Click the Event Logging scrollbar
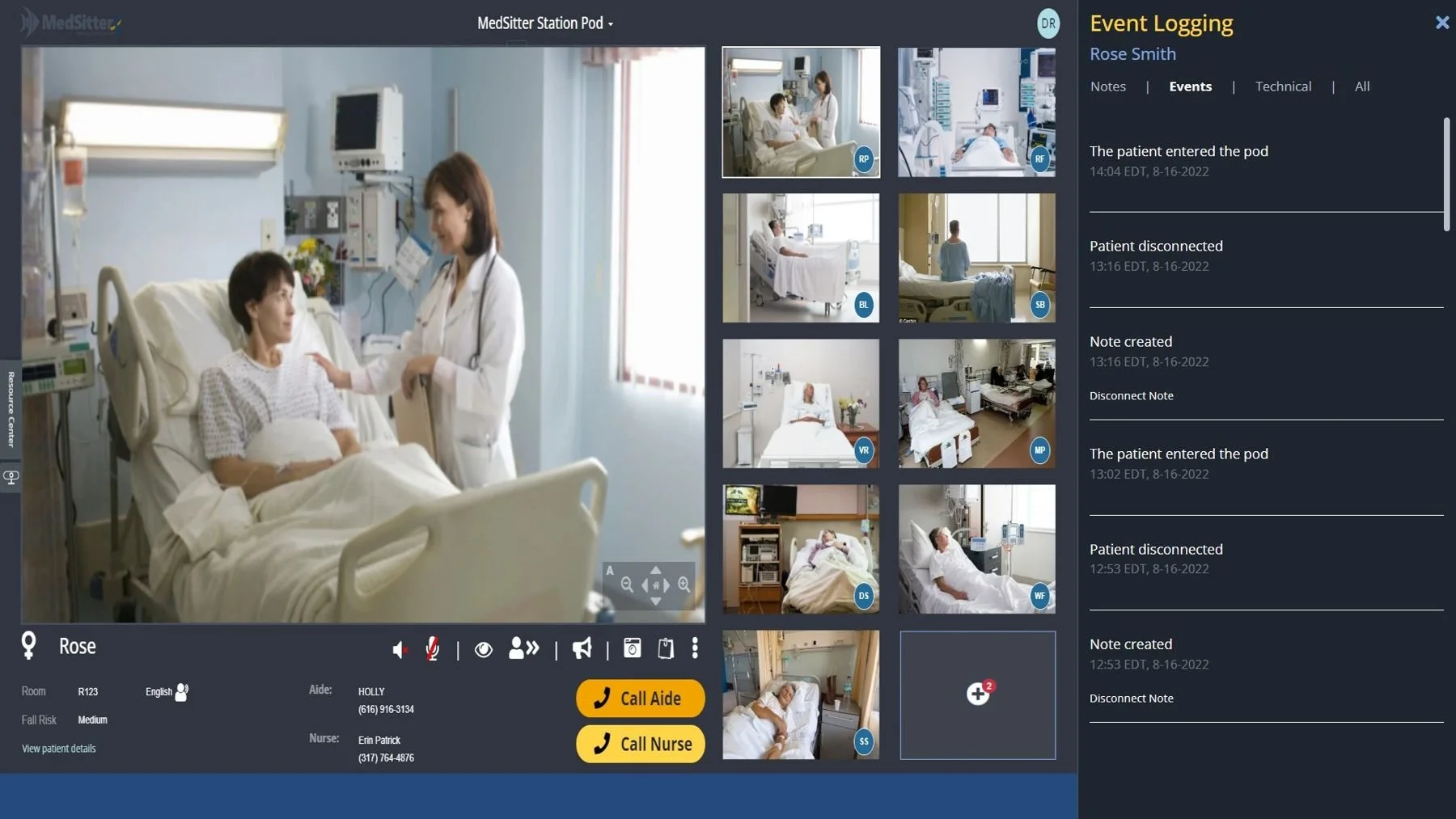Image resolution: width=1456 pixels, height=819 pixels. (1446, 174)
